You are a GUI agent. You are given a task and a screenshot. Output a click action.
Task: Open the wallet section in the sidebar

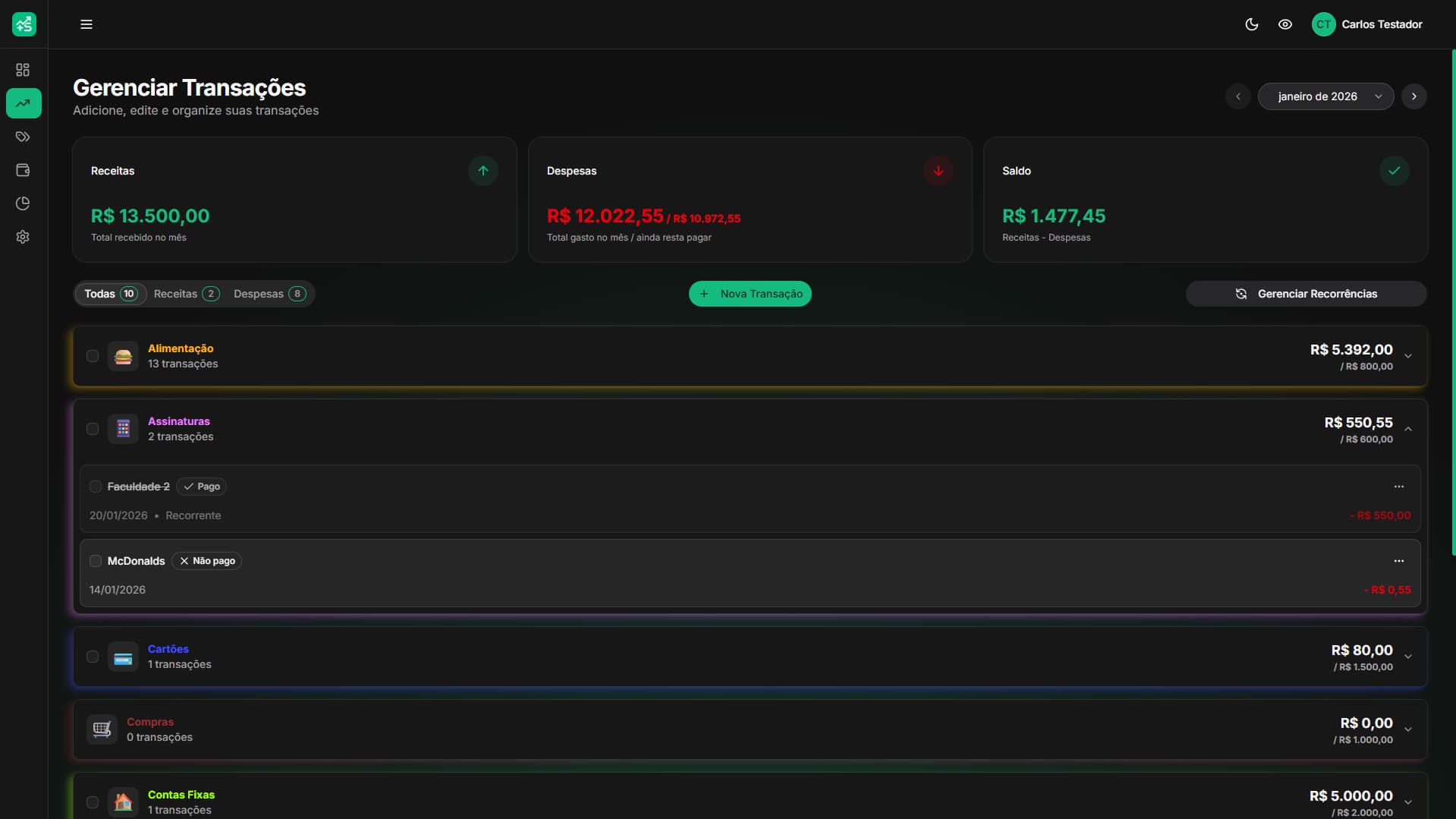pyautogui.click(x=23, y=170)
